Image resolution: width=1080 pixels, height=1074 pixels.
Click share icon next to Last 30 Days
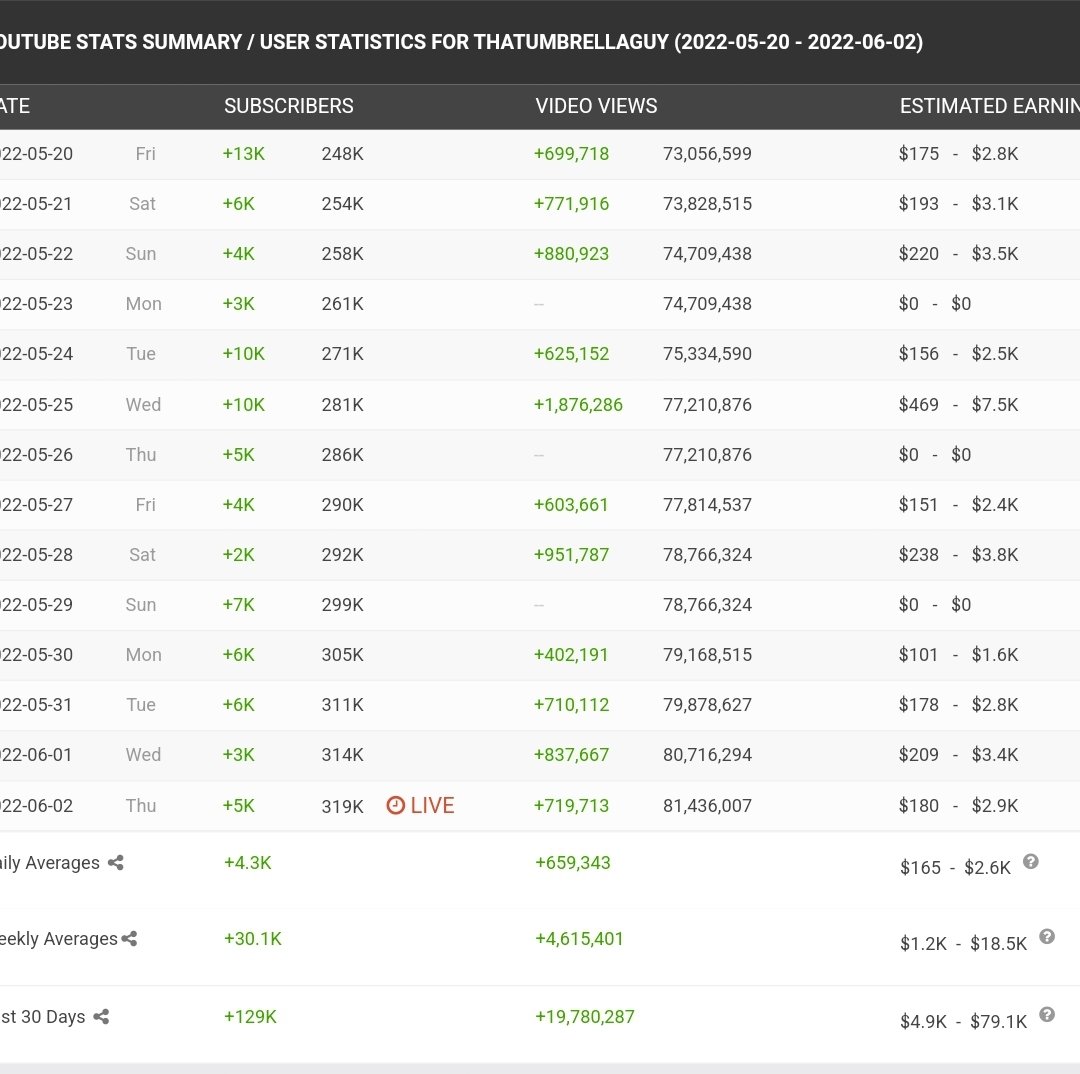[101, 1016]
